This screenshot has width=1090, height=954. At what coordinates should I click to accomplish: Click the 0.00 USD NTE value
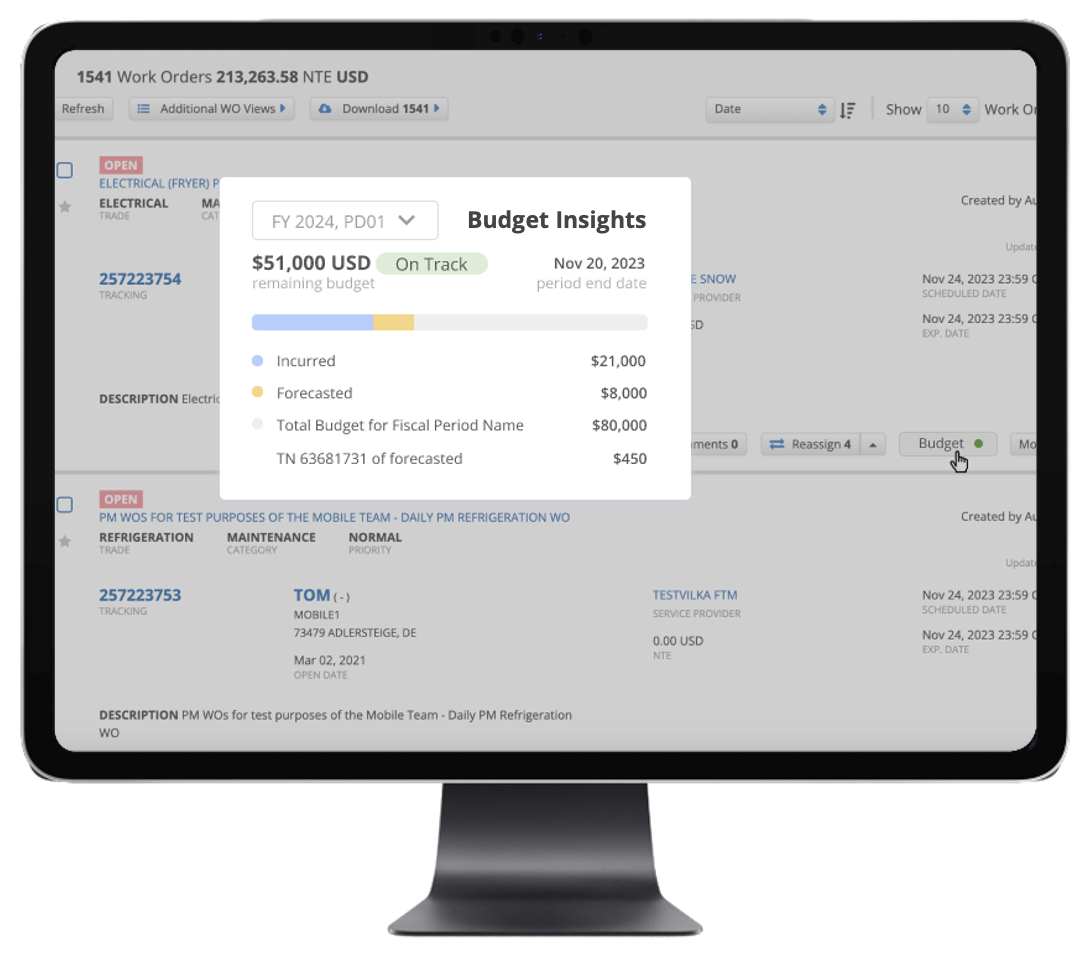coord(678,641)
